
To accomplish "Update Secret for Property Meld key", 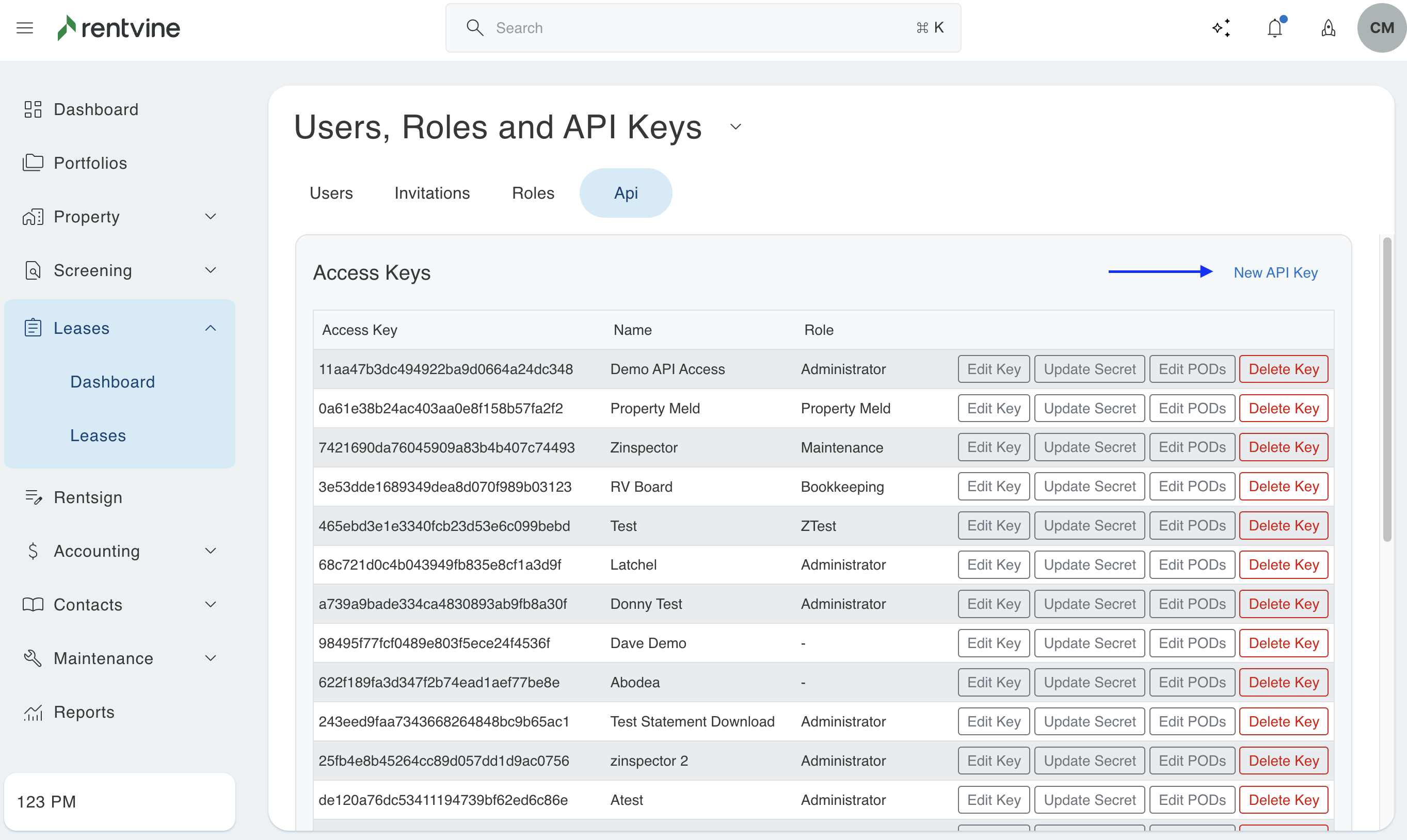I will pos(1089,408).
